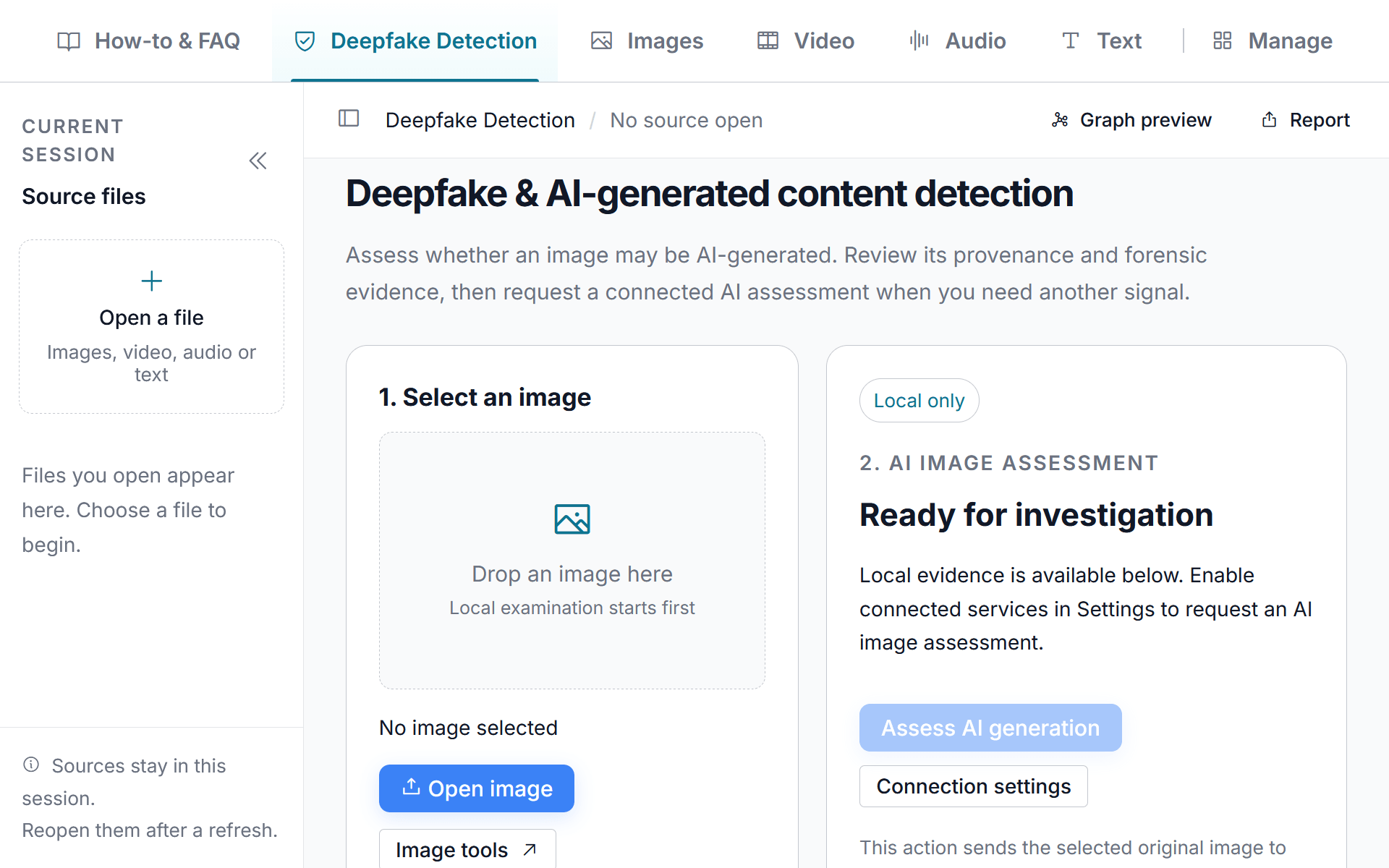Open Connection settings

point(974,786)
